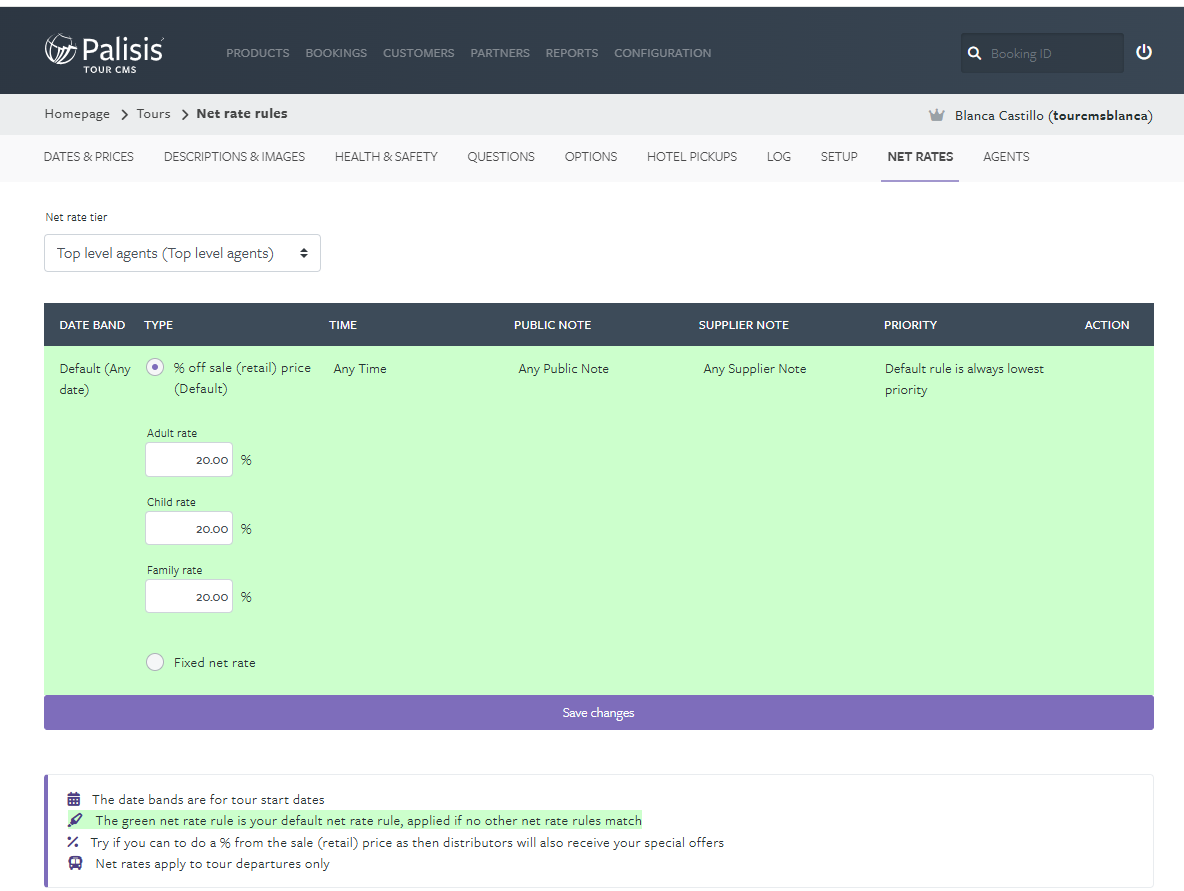1184x891 pixels.
Task: Switch to the Hotel Pickups tab
Action: 692,157
